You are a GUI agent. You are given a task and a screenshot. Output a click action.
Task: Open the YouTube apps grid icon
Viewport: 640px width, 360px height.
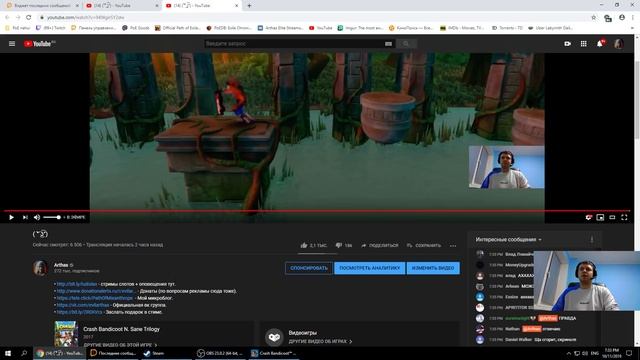click(584, 44)
